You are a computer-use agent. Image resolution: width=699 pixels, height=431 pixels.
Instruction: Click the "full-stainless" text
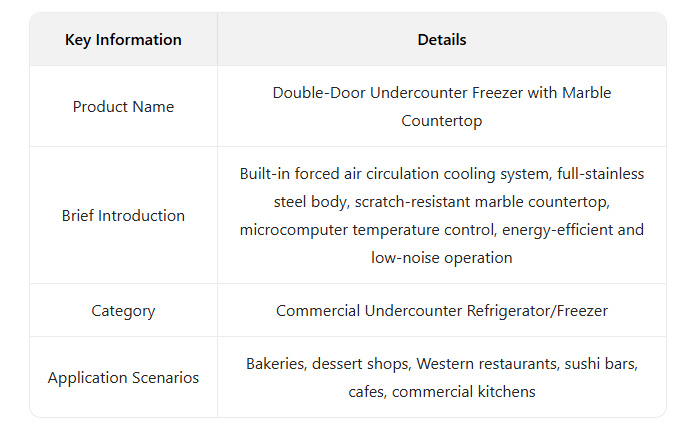[598, 174]
